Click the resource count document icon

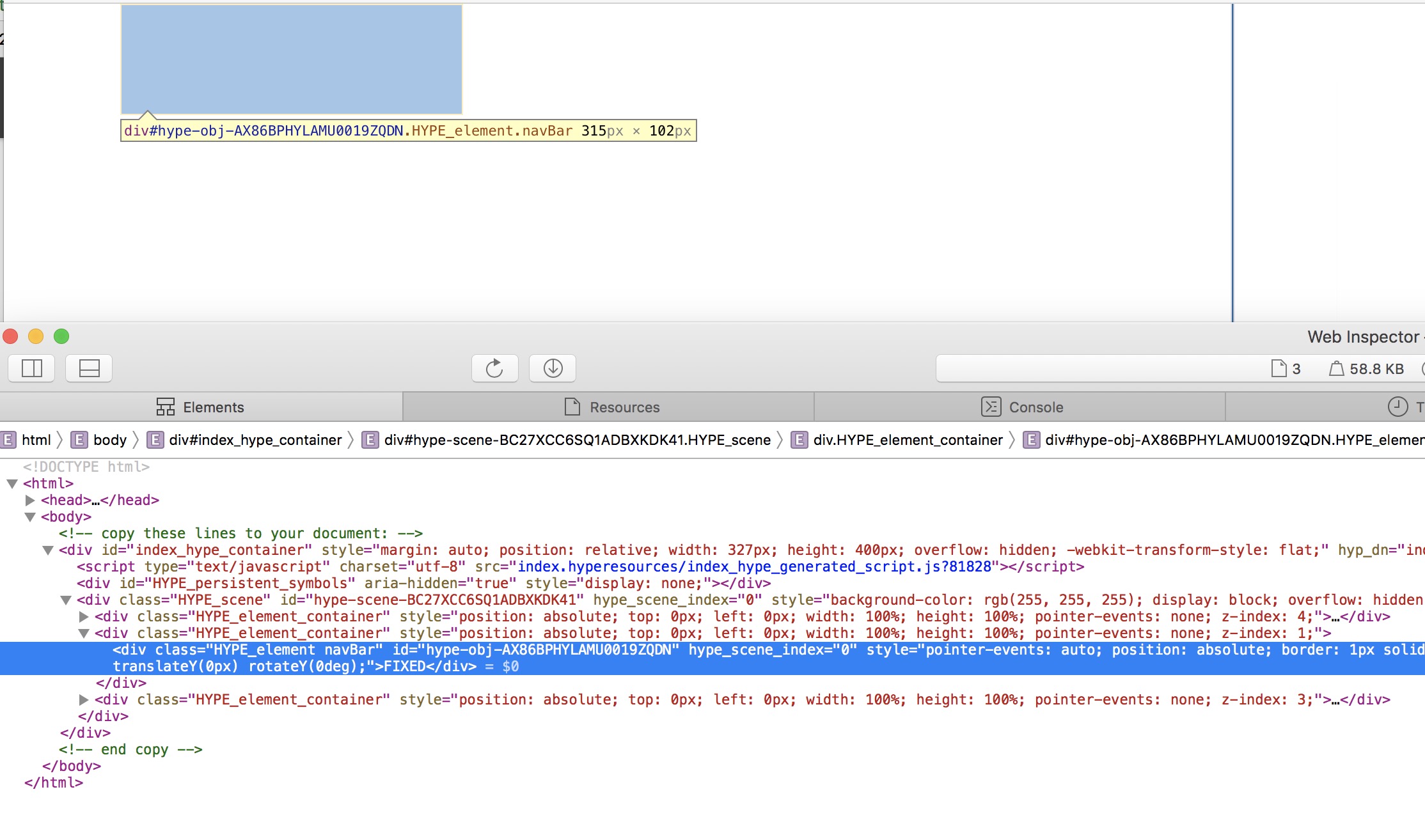coord(1279,368)
